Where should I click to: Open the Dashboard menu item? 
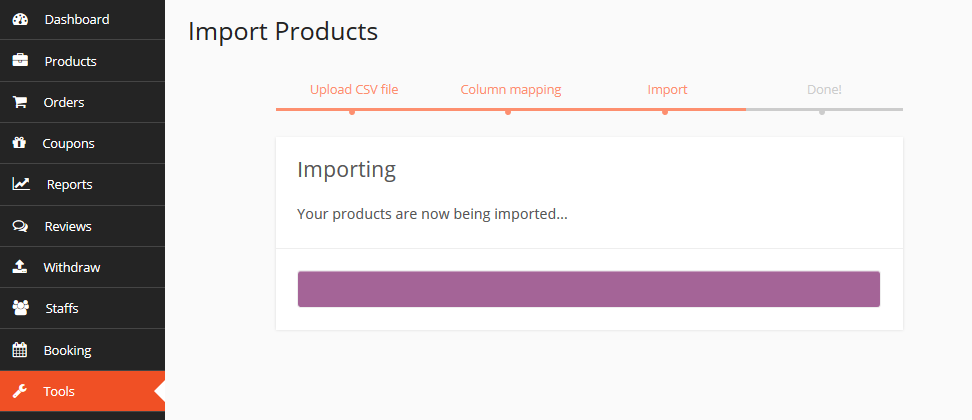(x=77, y=19)
